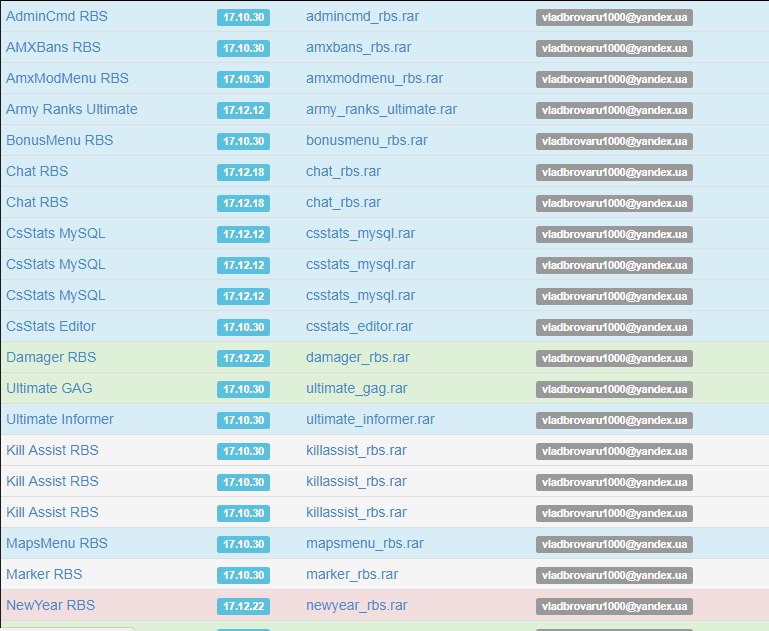Screen dimensions: 769x631
Task: Click the email badge in BonusMenu RBS row
Action: (x=614, y=141)
